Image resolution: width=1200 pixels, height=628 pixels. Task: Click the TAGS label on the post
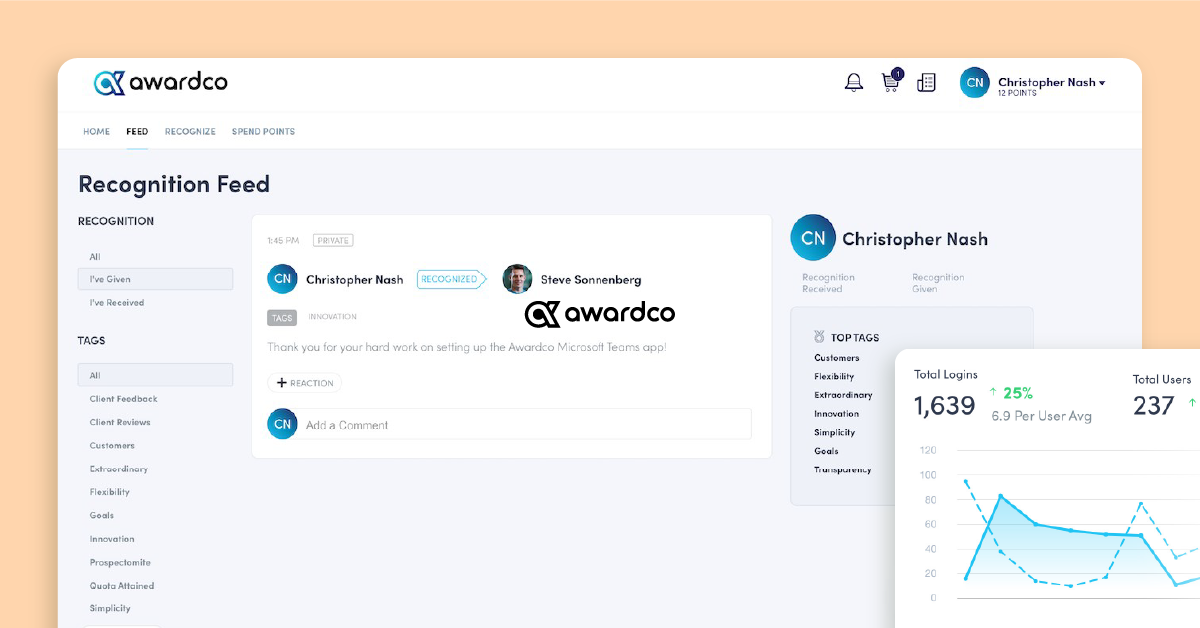[282, 317]
